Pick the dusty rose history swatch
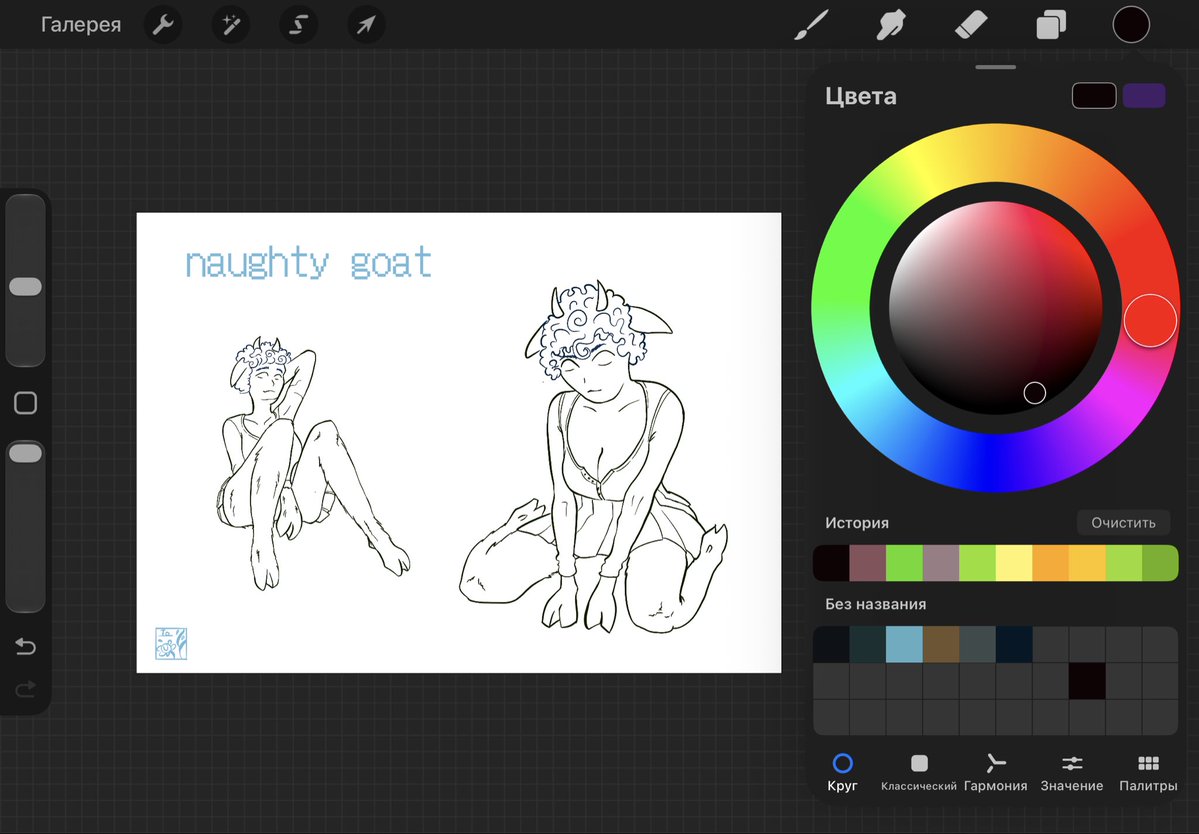 (x=868, y=563)
